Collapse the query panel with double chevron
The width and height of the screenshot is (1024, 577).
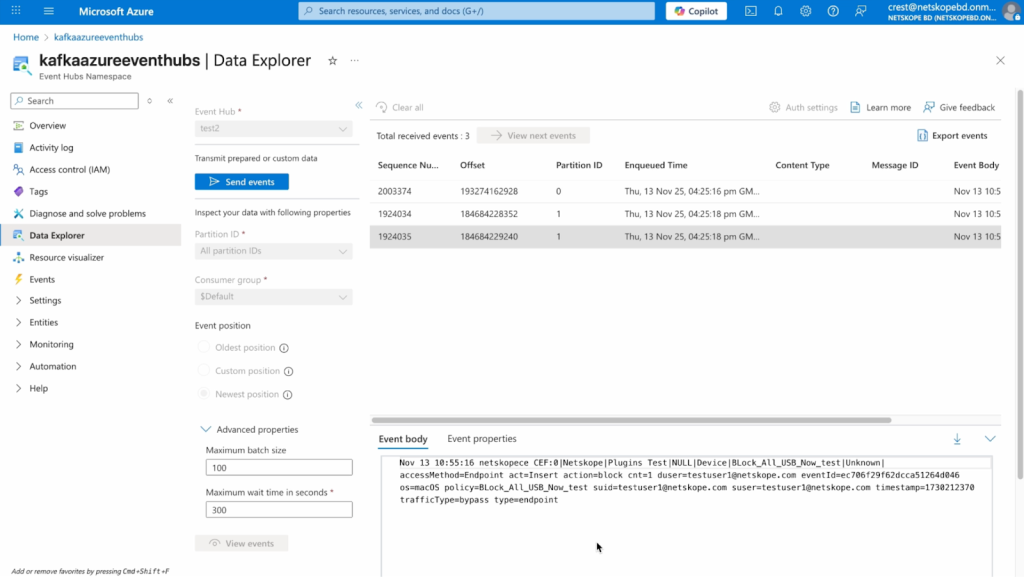point(359,105)
